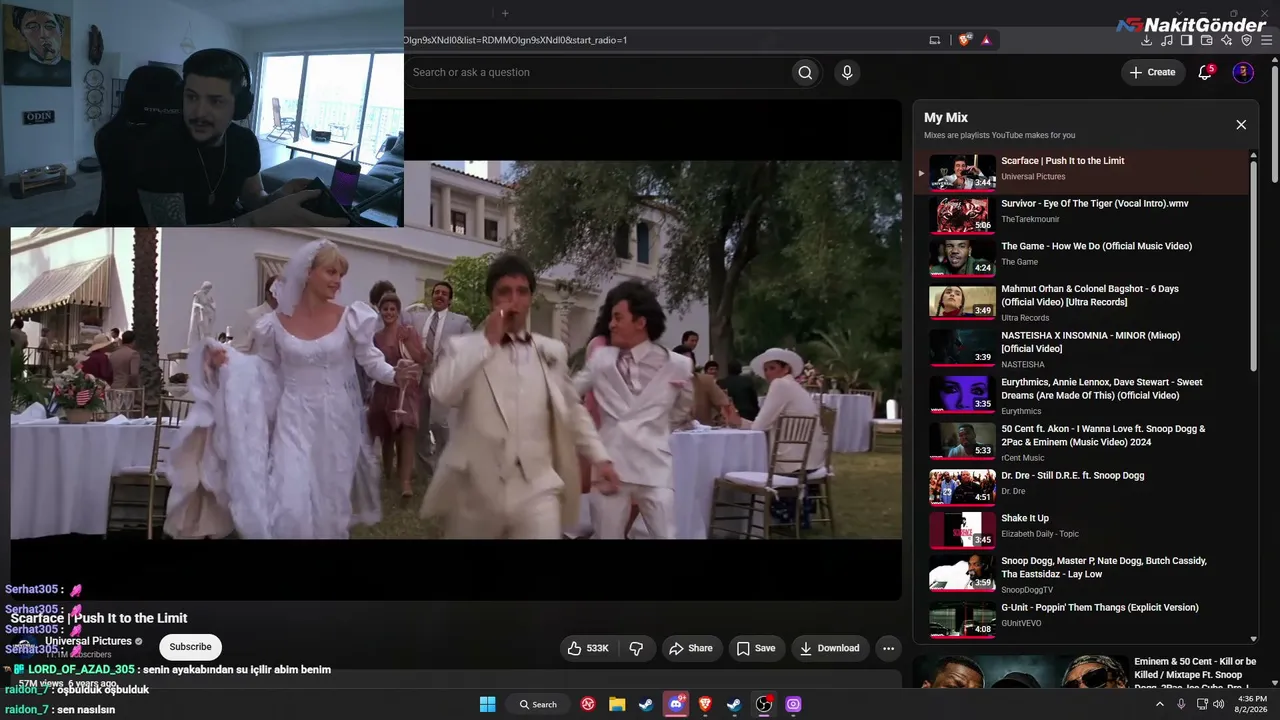Focus the YouTube search field

click(x=597, y=72)
